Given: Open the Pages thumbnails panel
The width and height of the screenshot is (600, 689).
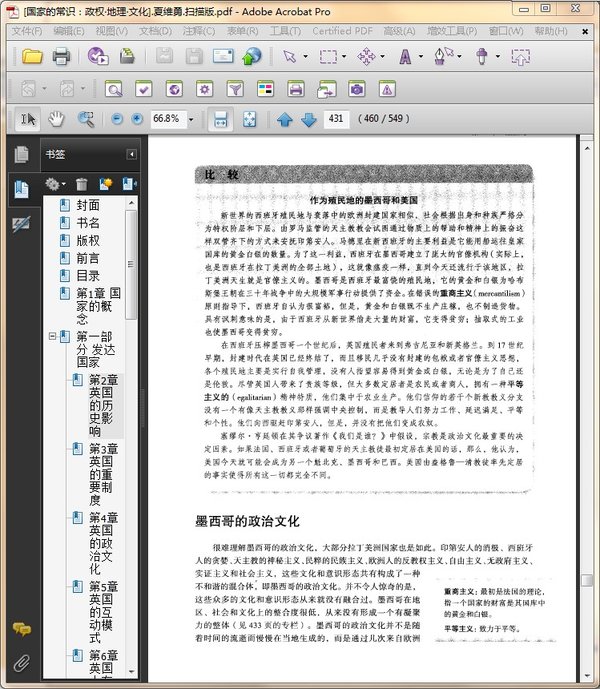Looking at the screenshot, I should [21, 154].
